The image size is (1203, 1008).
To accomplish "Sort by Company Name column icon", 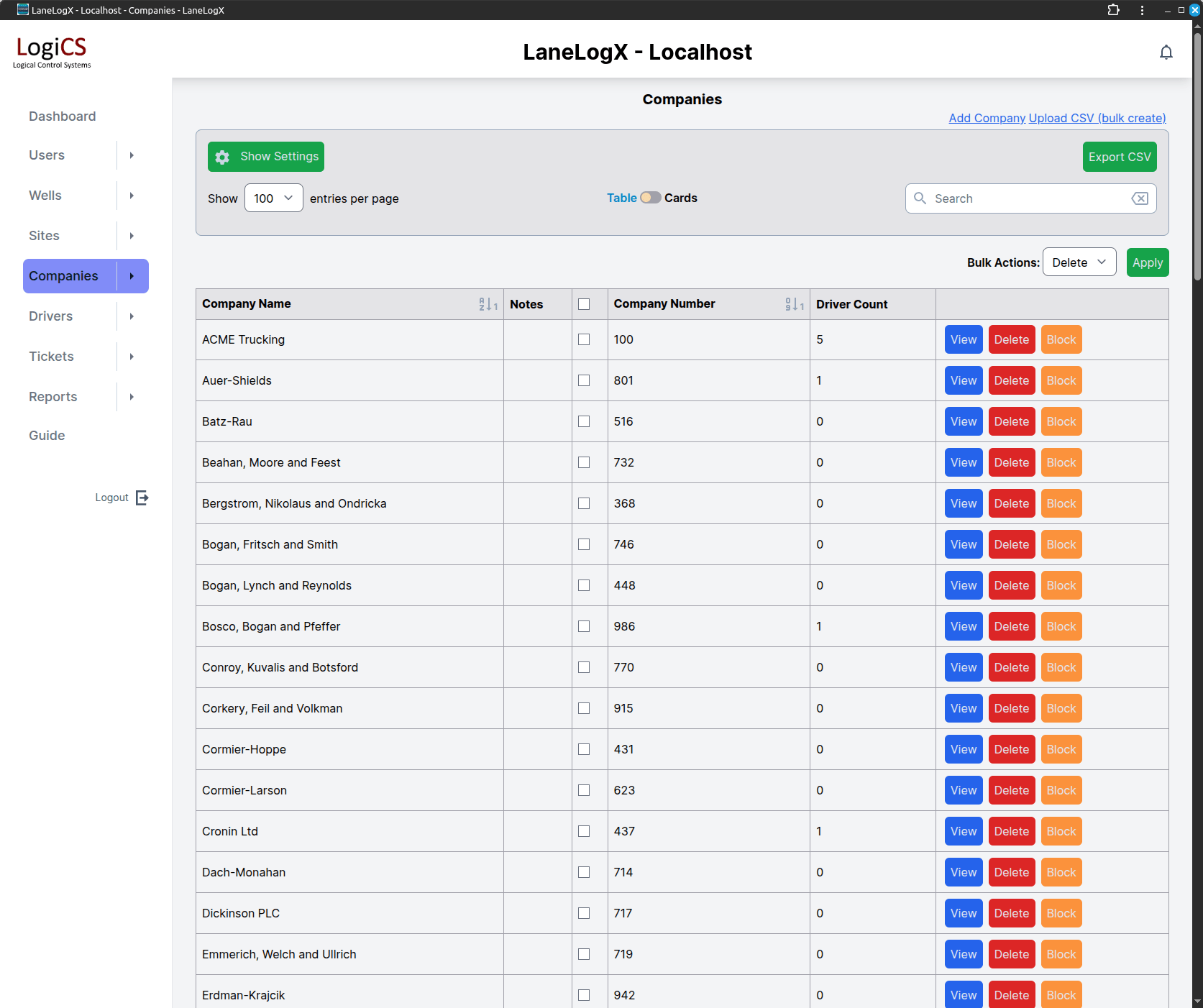I will (x=488, y=304).
